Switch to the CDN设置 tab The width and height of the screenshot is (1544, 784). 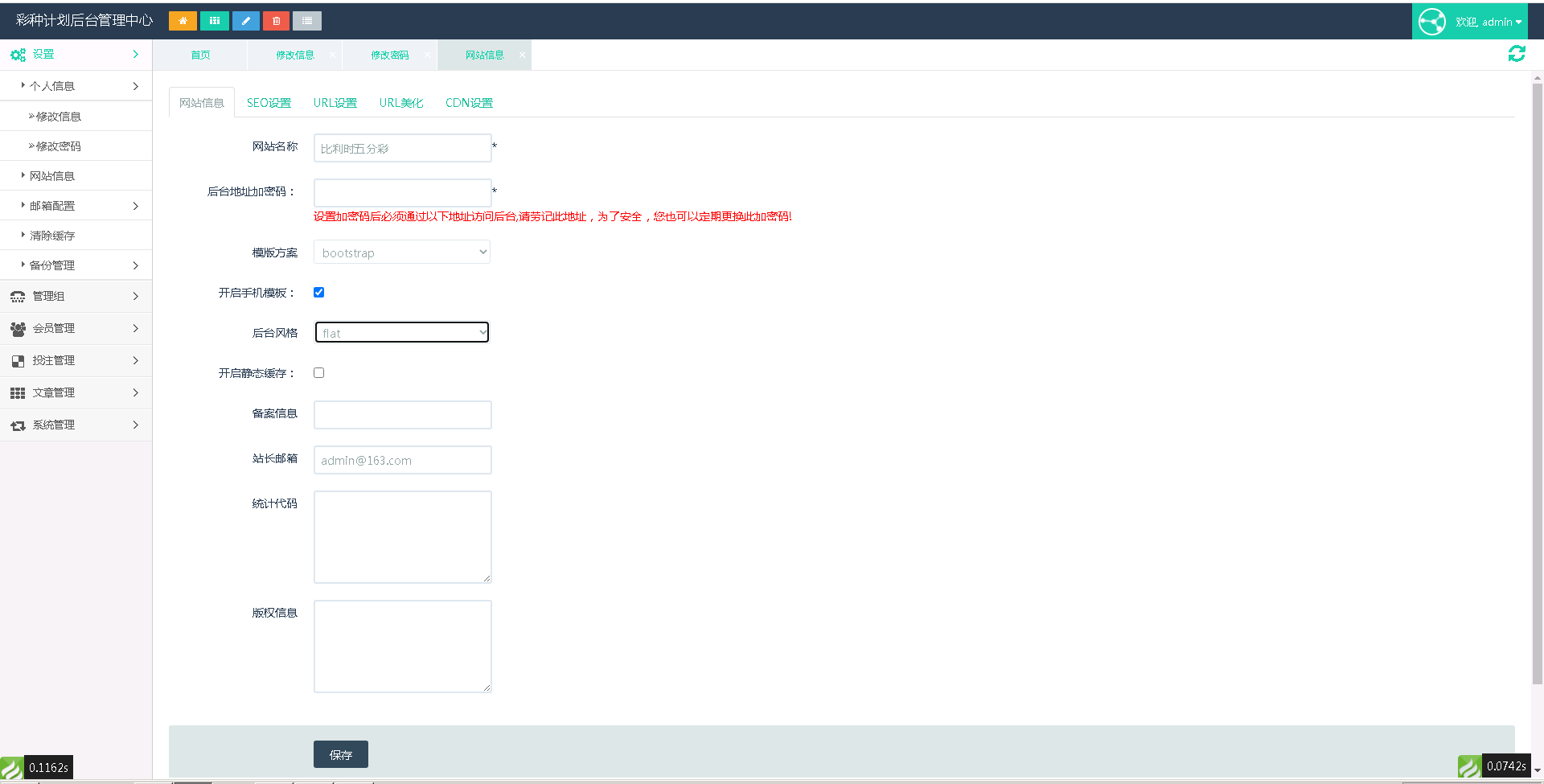pyautogui.click(x=469, y=103)
